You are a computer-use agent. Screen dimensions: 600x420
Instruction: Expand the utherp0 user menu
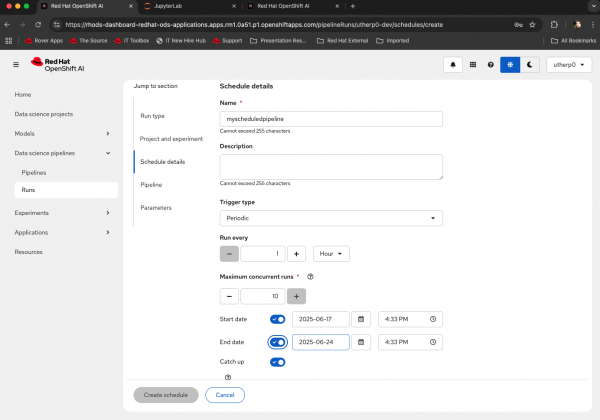point(568,64)
